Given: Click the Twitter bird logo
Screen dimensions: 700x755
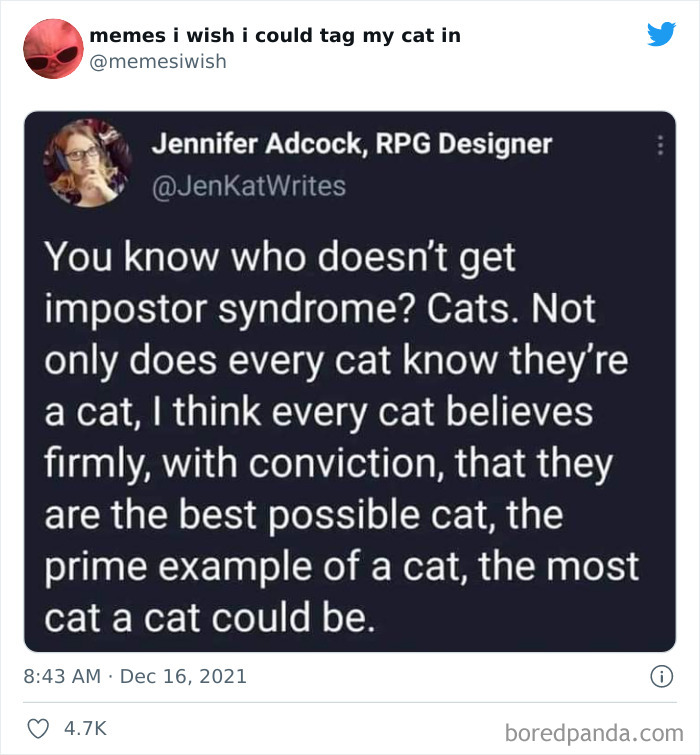Looking at the screenshot, I should tap(661, 34).
